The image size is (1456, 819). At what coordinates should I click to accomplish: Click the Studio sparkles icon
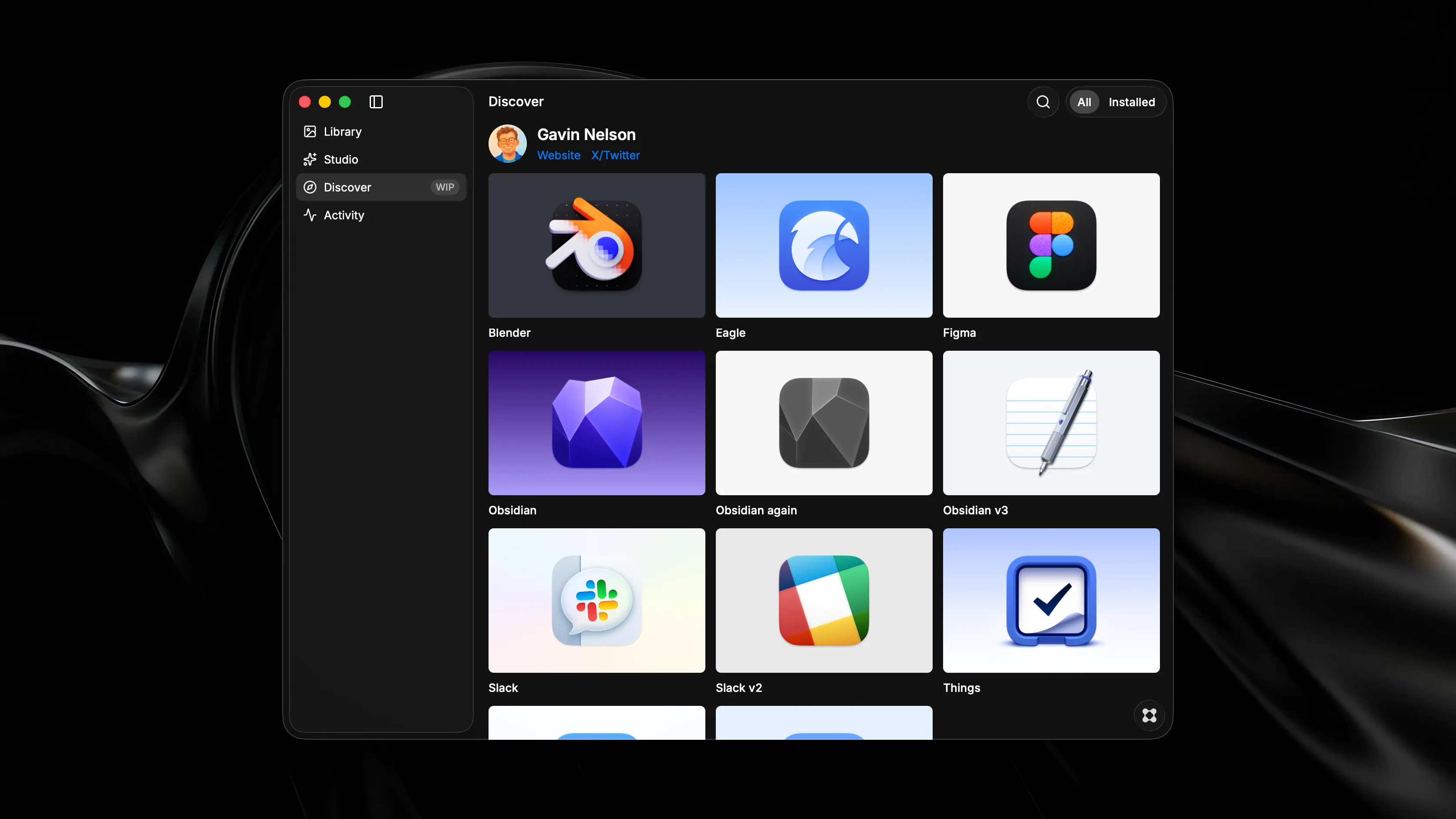[x=310, y=159]
